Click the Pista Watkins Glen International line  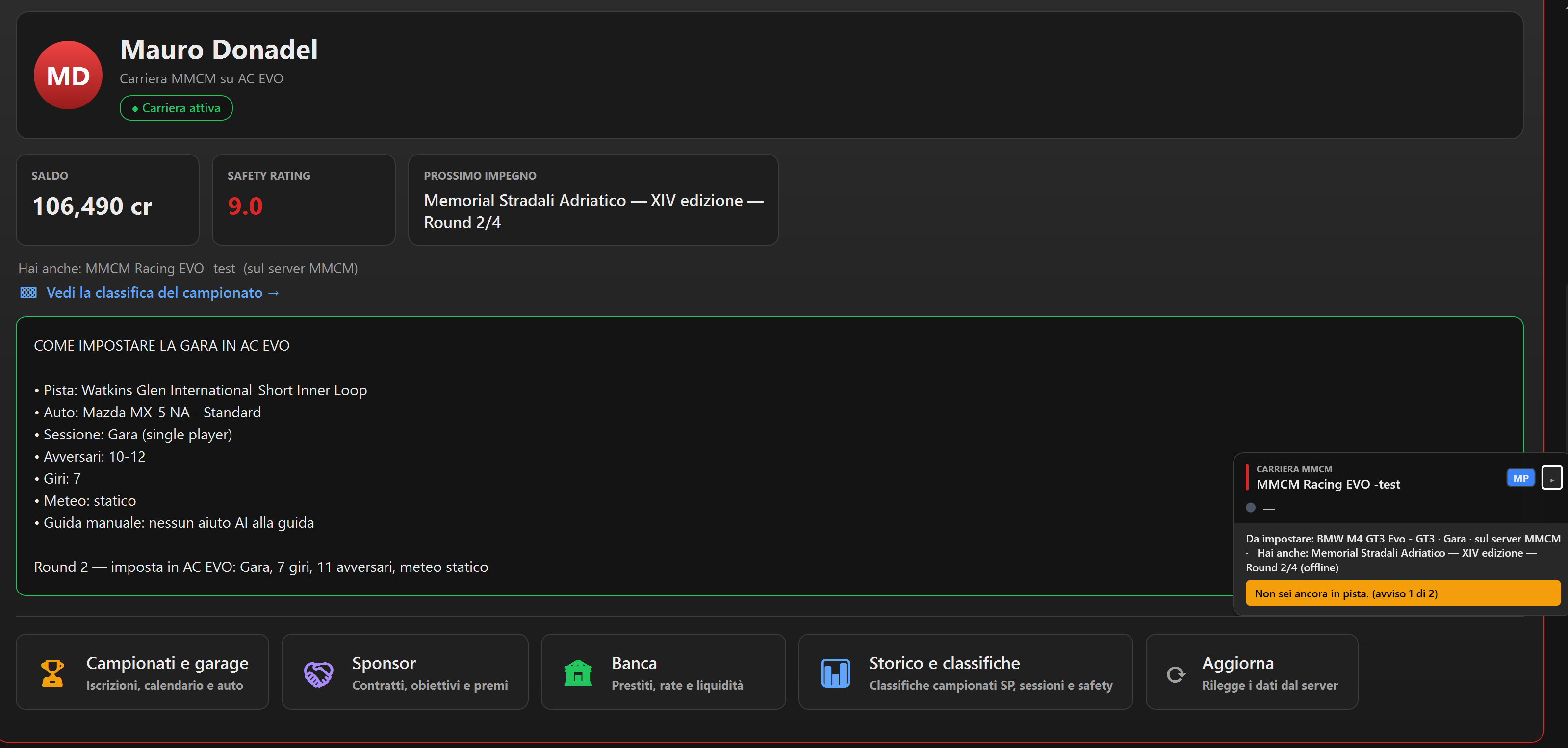[x=200, y=390]
